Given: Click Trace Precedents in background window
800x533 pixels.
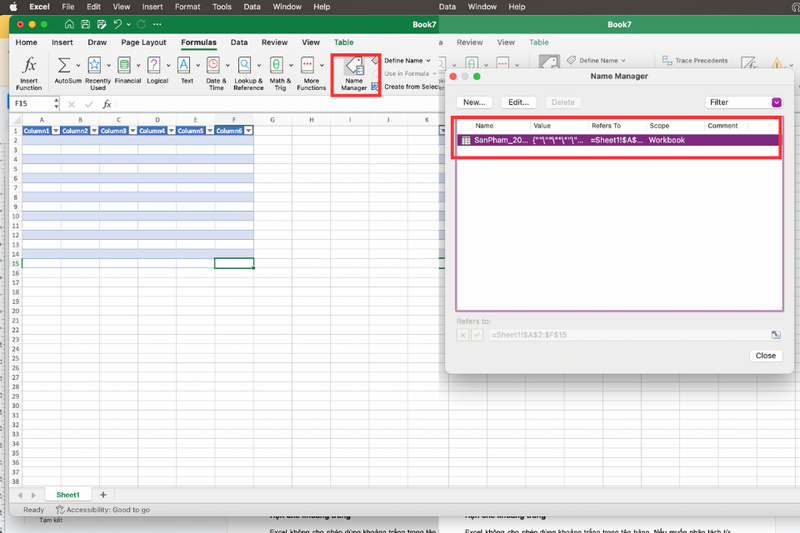Looking at the screenshot, I should pyautogui.click(x=695, y=60).
